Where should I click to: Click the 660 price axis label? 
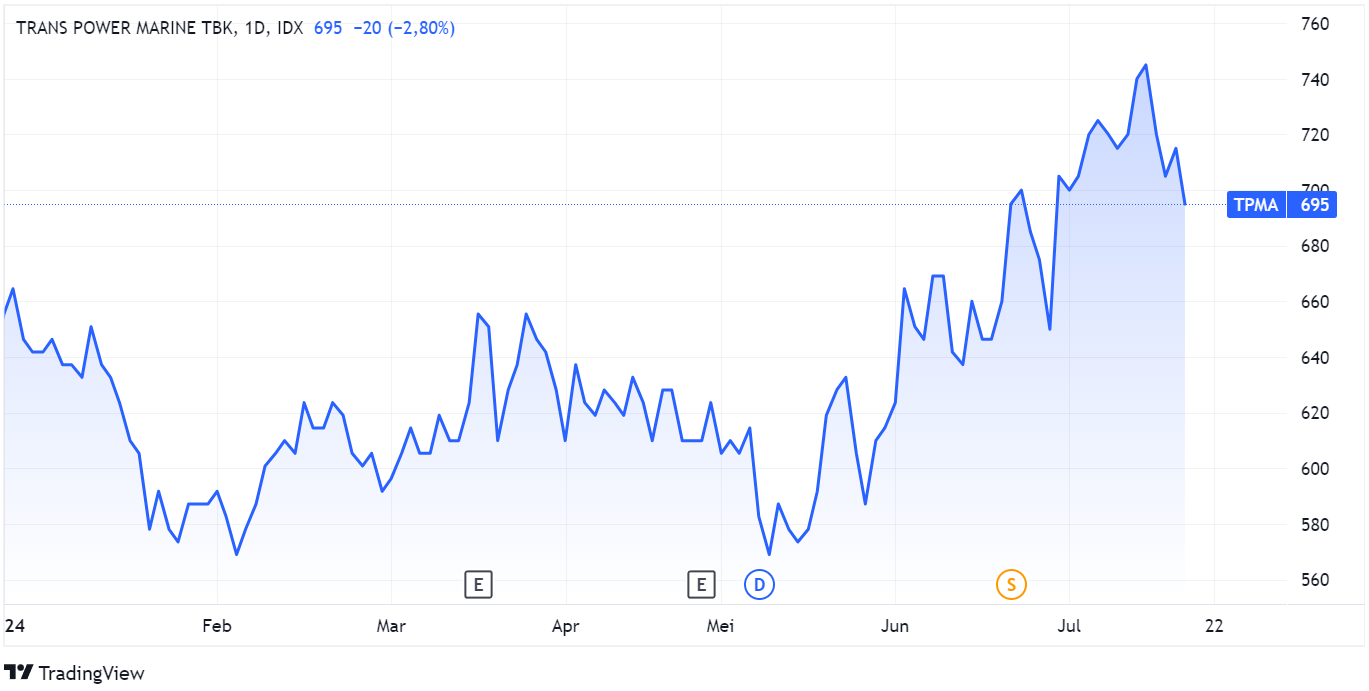click(x=1314, y=302)
